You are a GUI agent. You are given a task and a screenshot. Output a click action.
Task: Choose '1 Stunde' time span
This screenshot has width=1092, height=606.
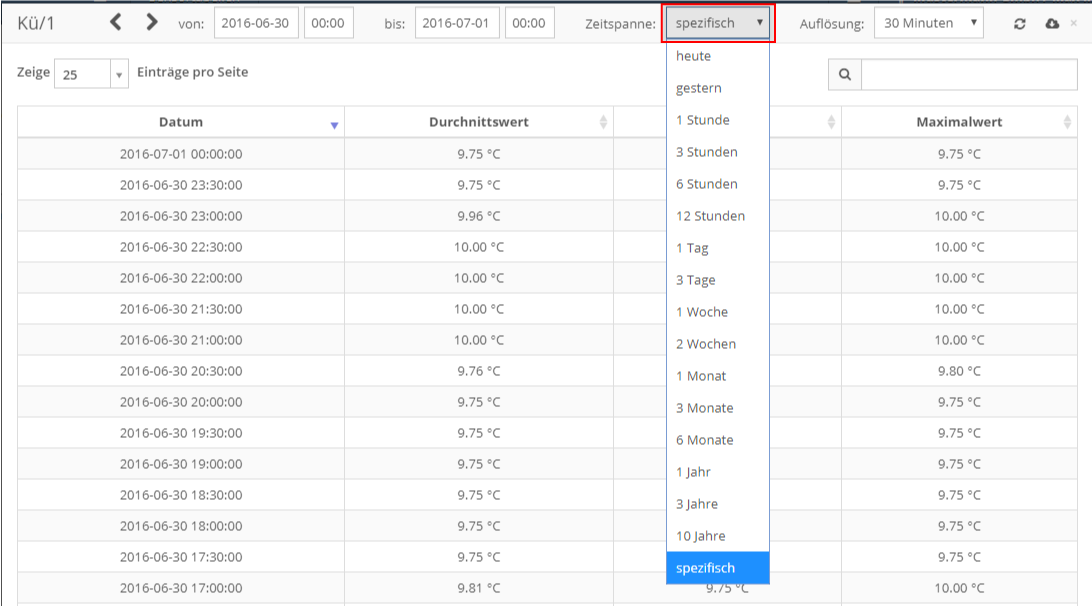[x=718, y=120]
